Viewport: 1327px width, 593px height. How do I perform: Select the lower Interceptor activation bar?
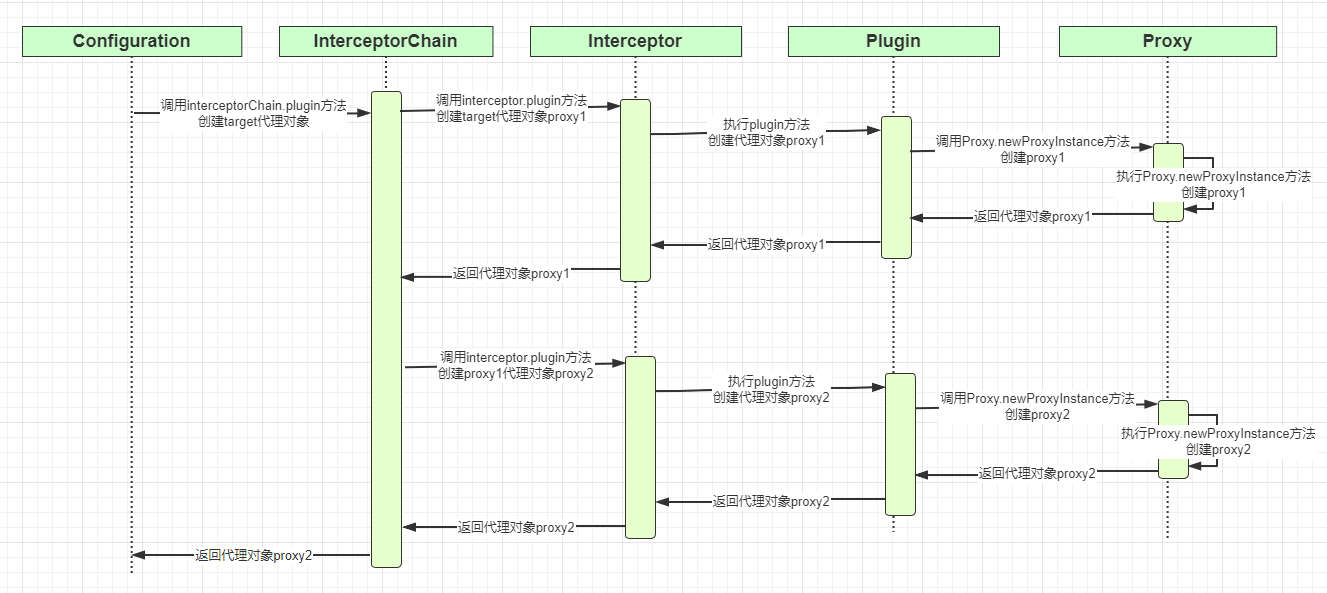click(640, 447)
